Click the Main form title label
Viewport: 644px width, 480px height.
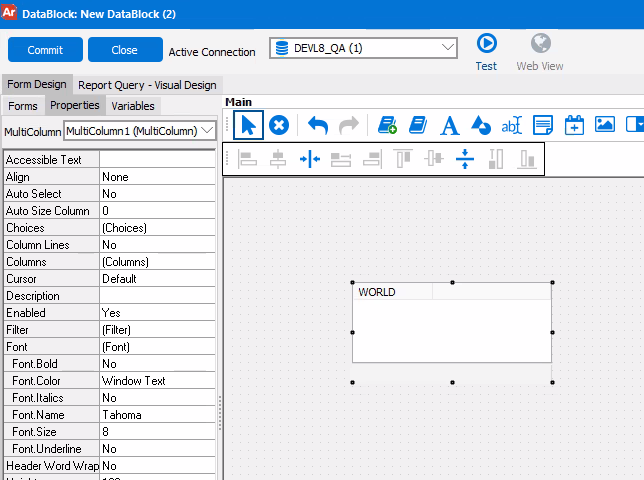[x=238, y=102]
